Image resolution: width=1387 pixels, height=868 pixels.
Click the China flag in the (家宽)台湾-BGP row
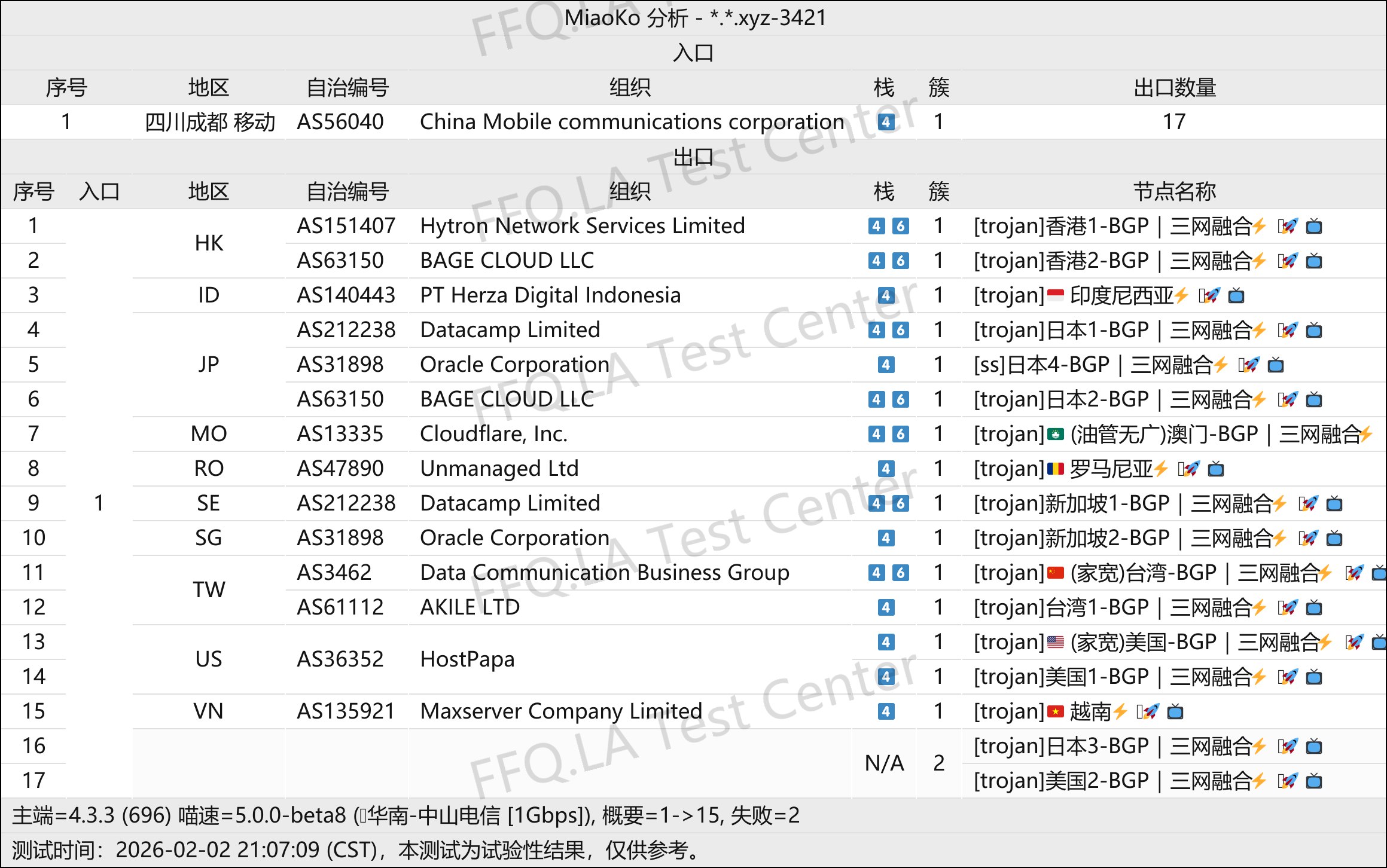pyautogui.click(x=1056, y=573)
